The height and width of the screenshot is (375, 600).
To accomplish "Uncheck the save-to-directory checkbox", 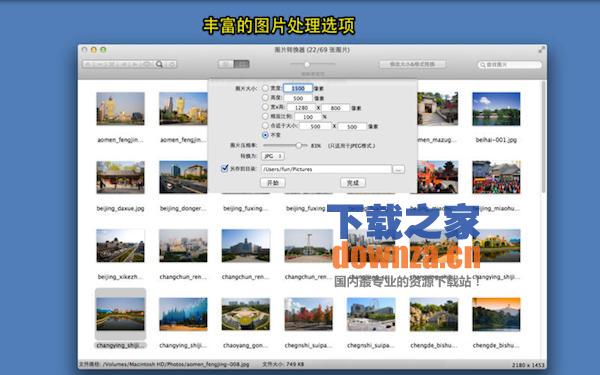I will click(x=225, y=168).
